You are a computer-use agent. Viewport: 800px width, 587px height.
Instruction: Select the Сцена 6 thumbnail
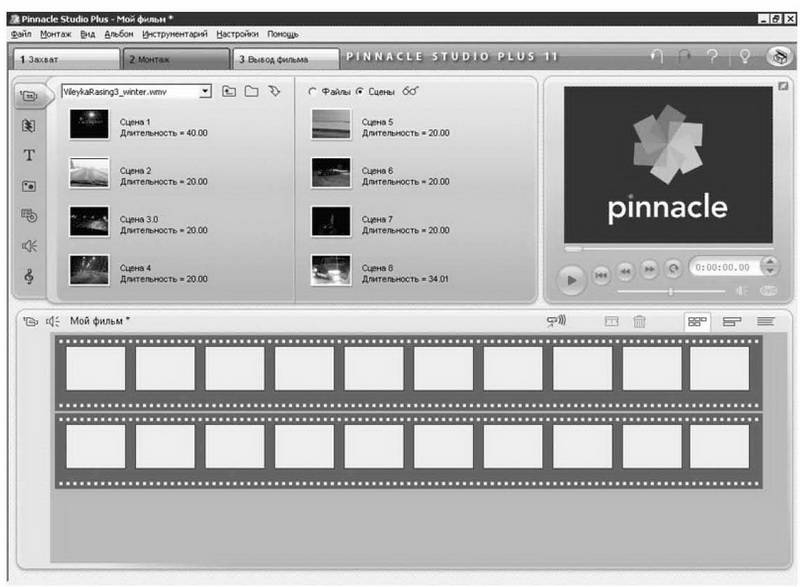point(331,173)
